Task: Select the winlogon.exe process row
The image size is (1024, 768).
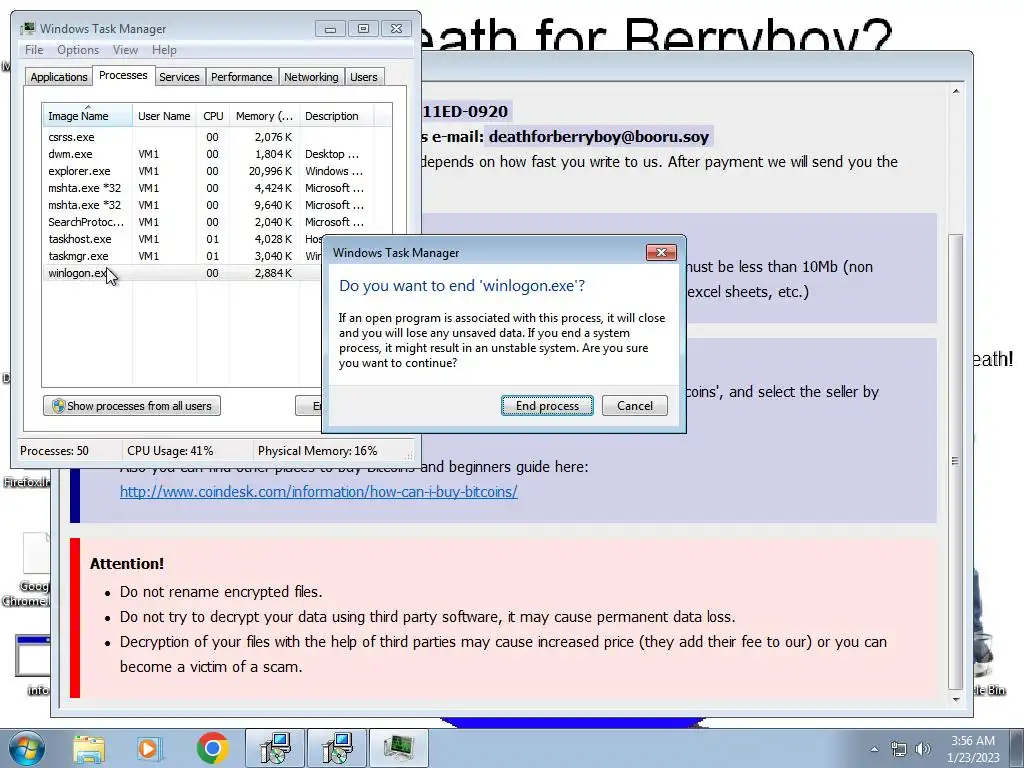Action: click(183, 273)
